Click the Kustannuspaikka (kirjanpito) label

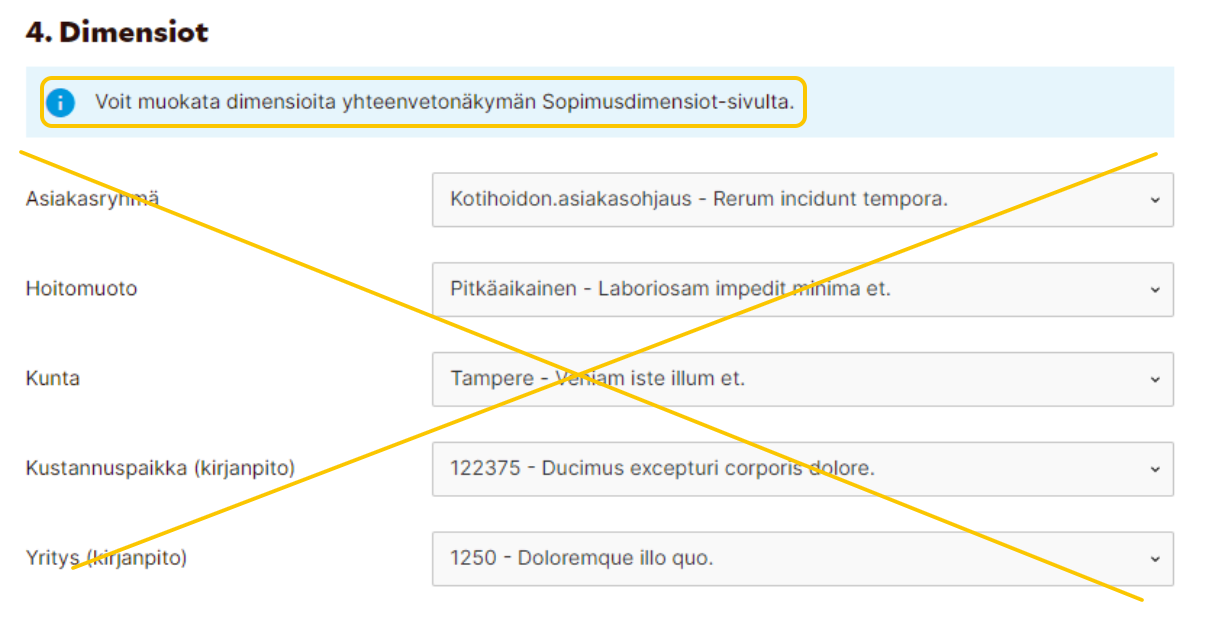pyautogui.click(x=160, y=468)
